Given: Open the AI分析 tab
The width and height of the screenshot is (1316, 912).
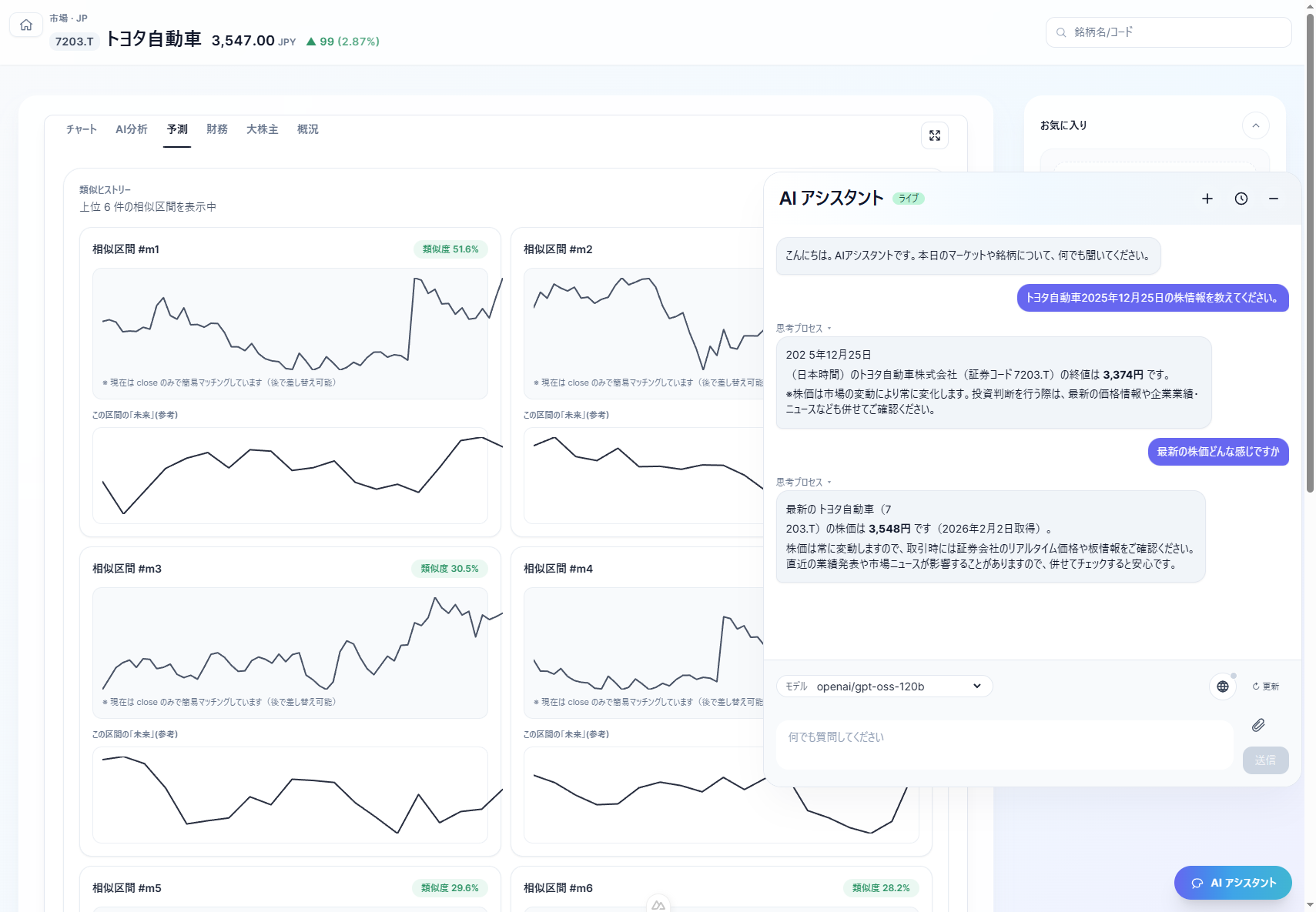Looking at the screenshot, I should 132,129.
